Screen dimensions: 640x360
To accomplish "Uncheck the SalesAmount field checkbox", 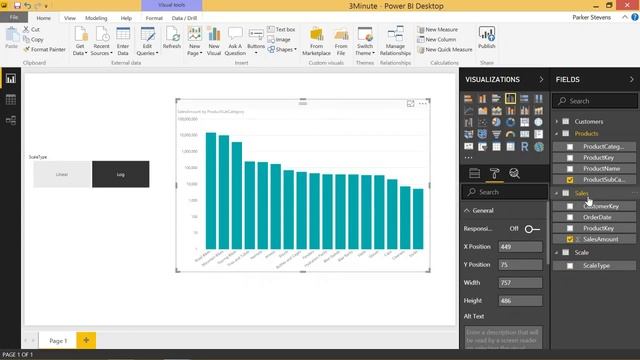I will coord(570,239).
